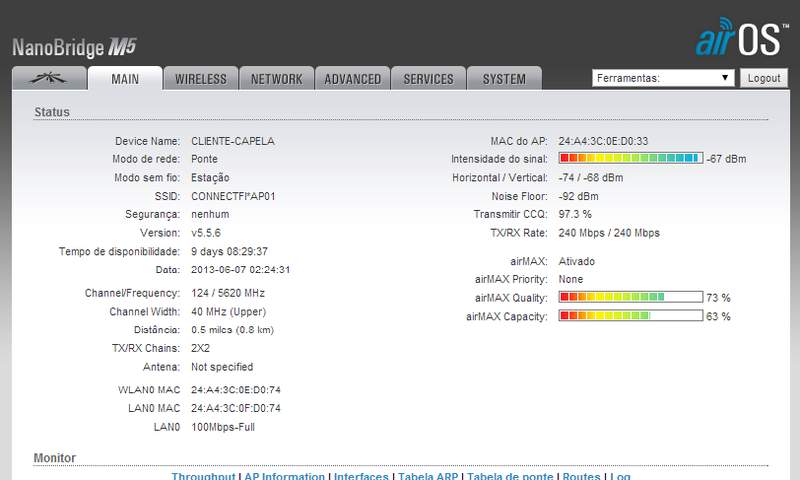This screenshot has width=800, height=480.
Task: Open the Tabela ARP link
Action: (x=428, y=475)
